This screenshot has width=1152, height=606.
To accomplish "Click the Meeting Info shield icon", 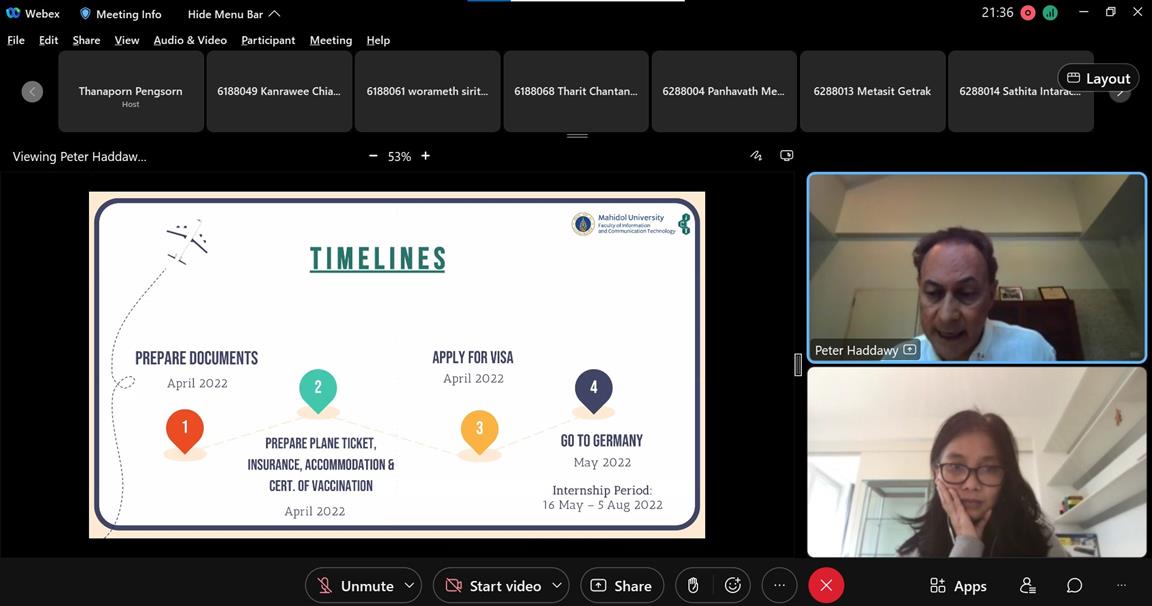I will click(x=85, y=14).
